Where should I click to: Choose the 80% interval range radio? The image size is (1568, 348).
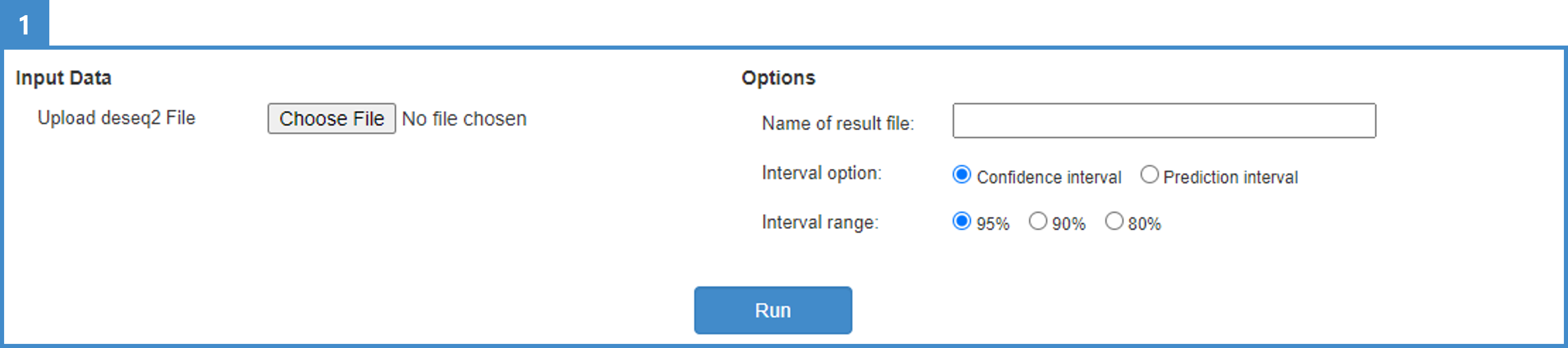[x=1114, y=221]
